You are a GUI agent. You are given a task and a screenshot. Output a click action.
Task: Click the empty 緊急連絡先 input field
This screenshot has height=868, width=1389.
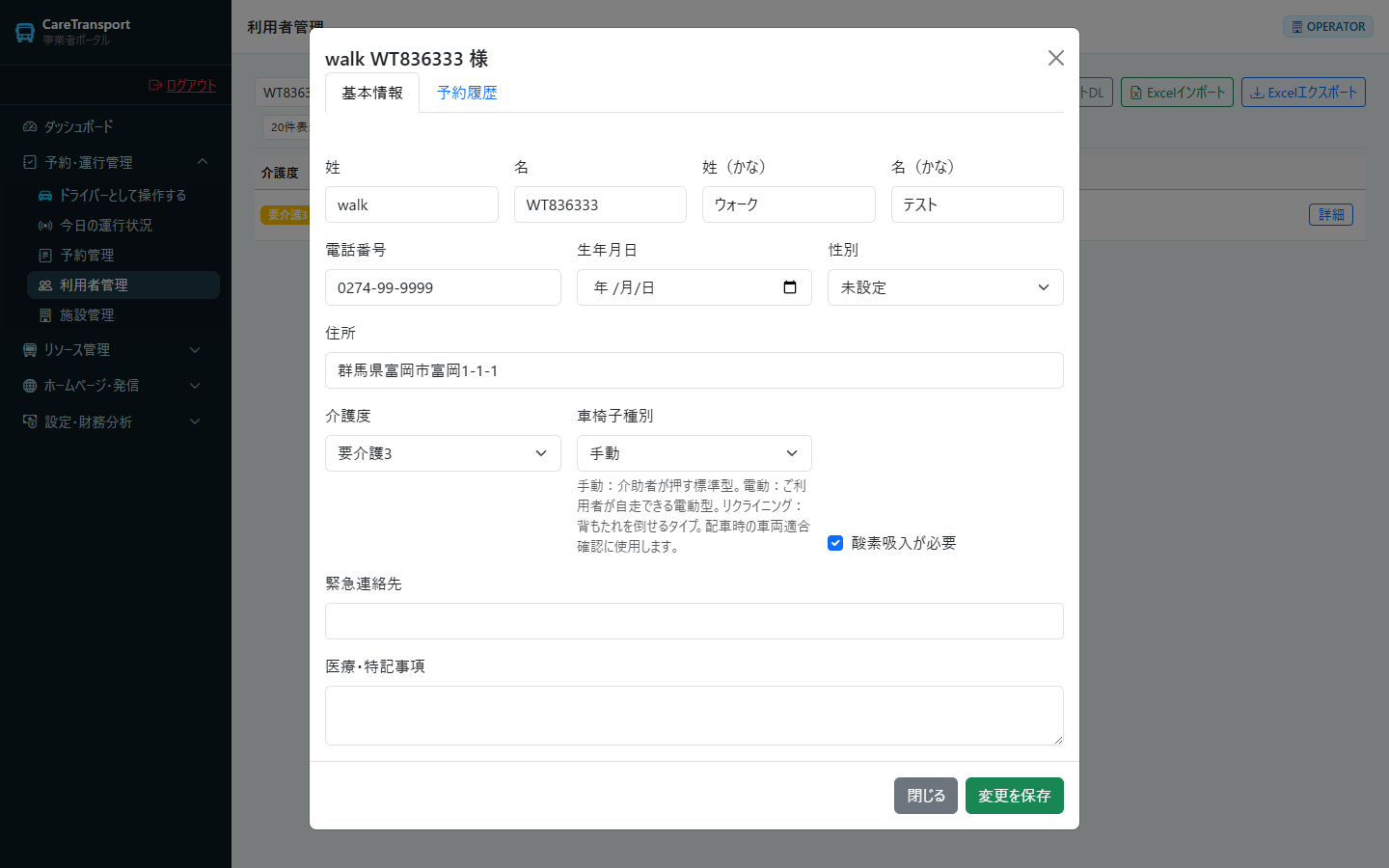tap(694, 621)
